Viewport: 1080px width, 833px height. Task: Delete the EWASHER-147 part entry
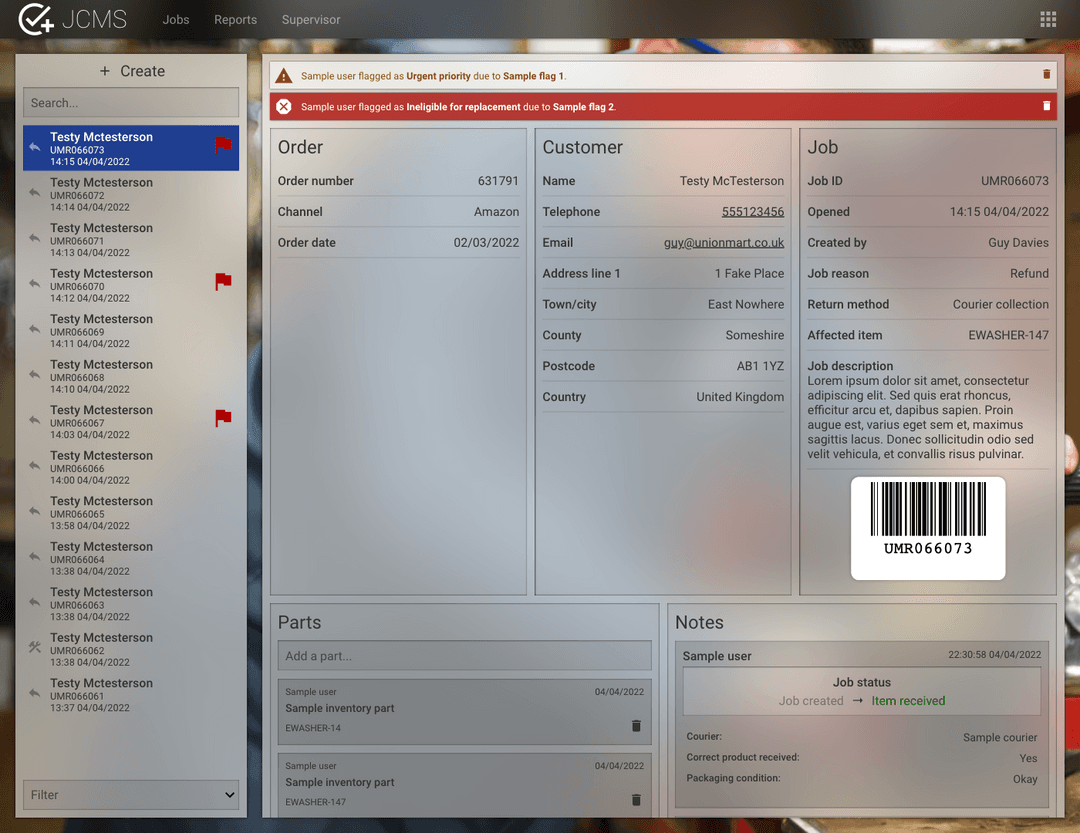point(636,799)
